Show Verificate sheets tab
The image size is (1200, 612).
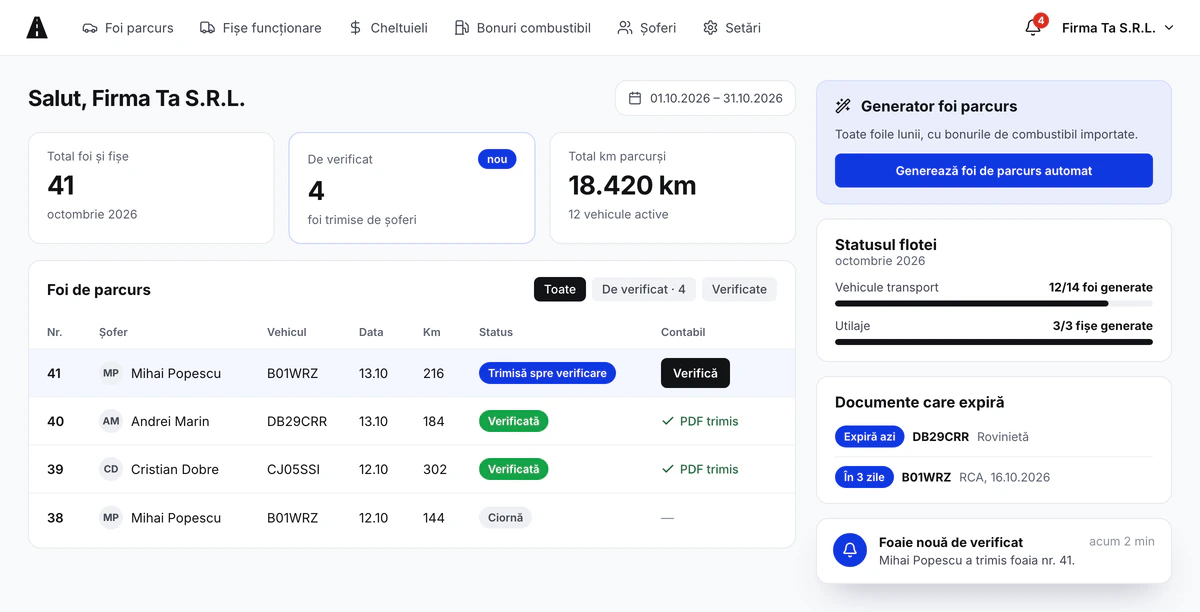click(x=739, y=289)
